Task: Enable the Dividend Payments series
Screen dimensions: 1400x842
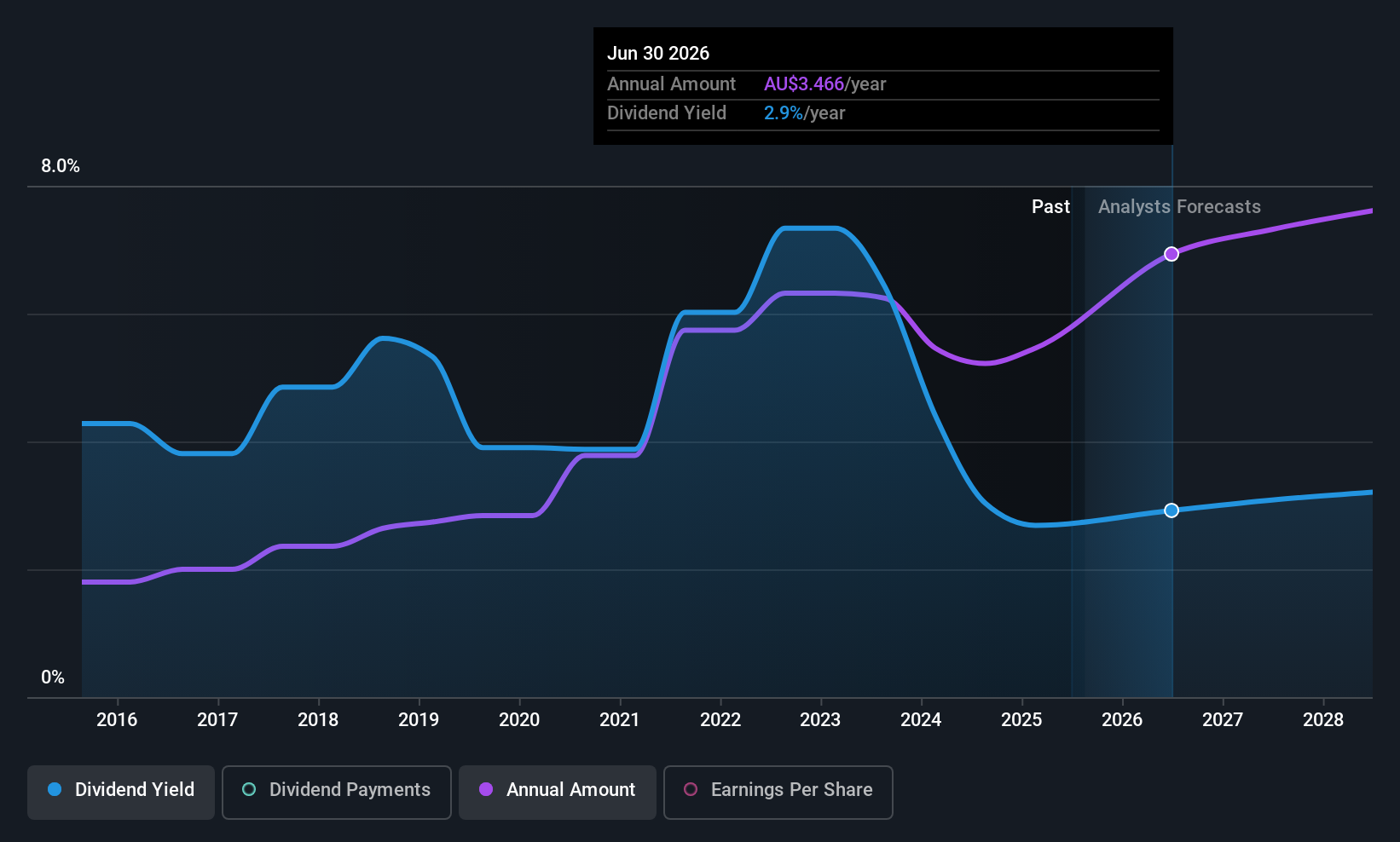Action: point(336,792)
